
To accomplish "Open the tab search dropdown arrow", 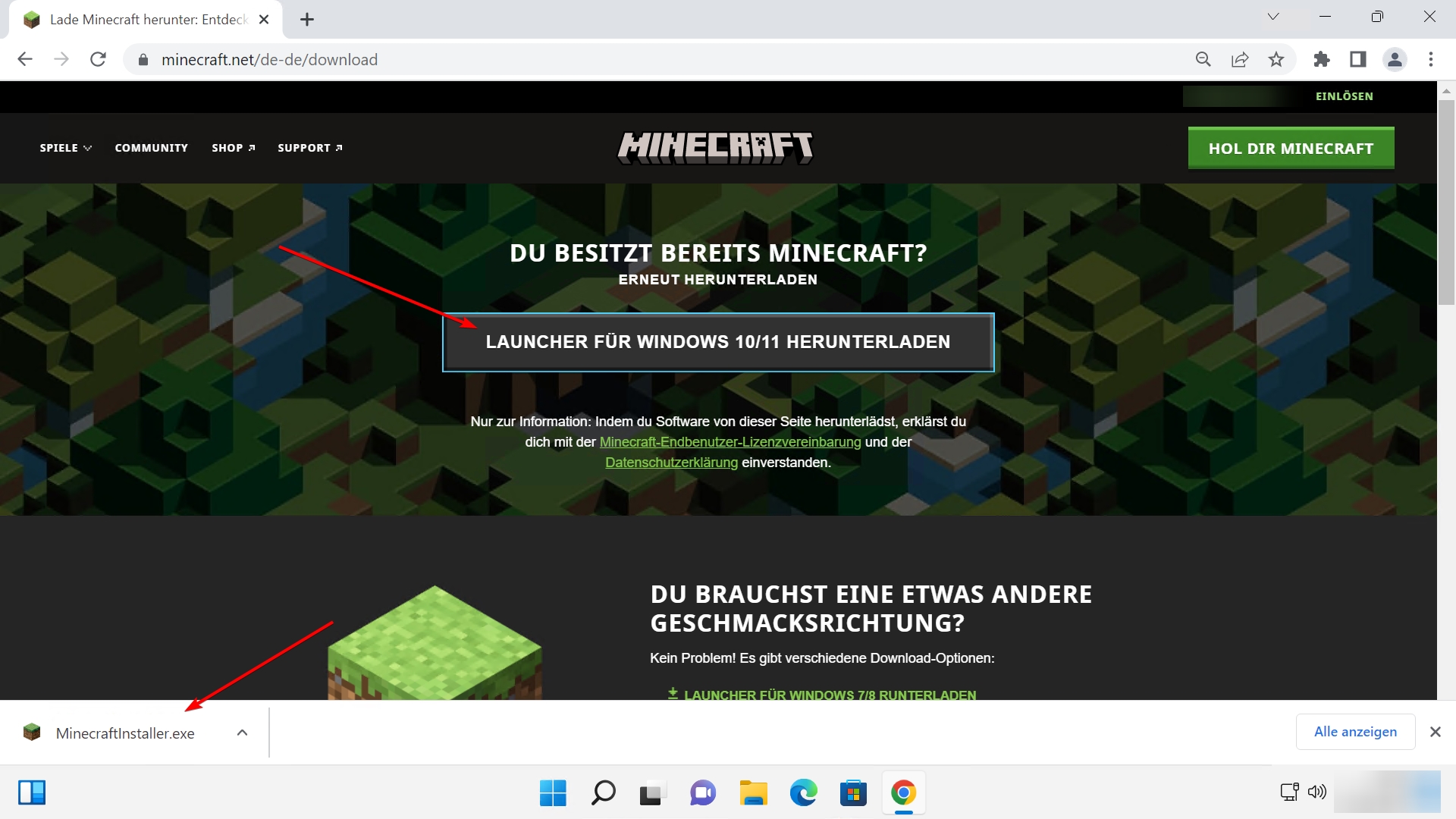I will 1273,17.
